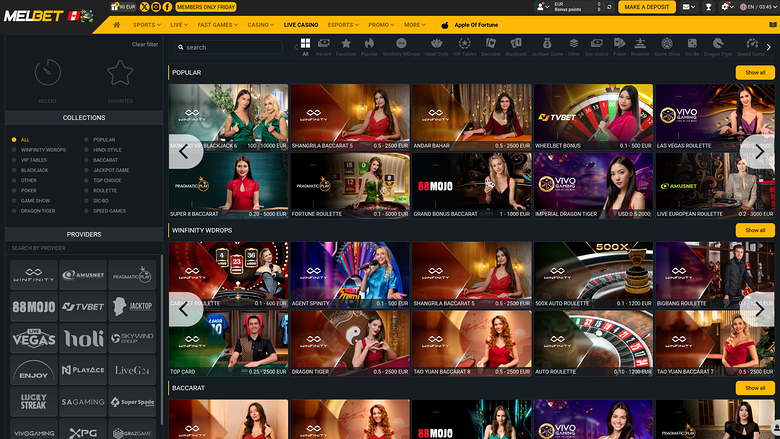Click the games search field
Viewport: 780px width, 439px height.
(x=229, y=47)
